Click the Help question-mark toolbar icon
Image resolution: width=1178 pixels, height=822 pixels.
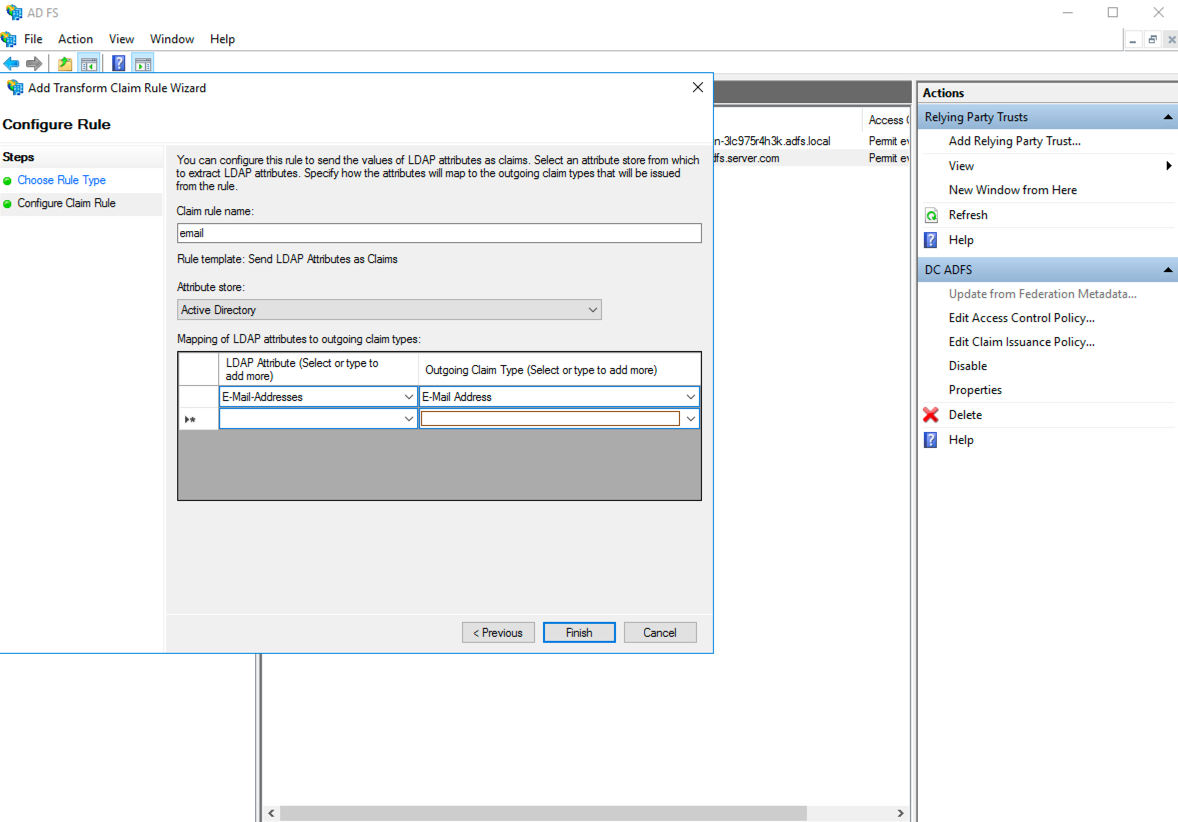pyautogui.click(x=118, y=63)
